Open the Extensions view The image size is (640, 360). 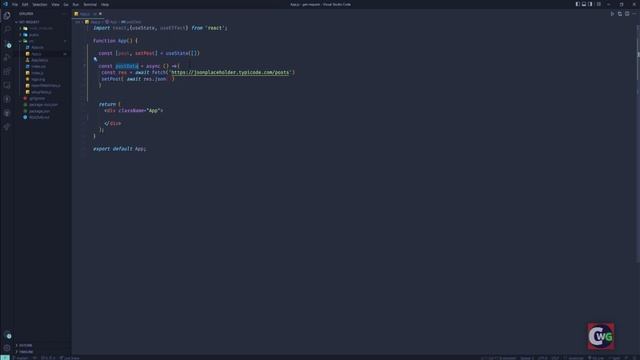point(7,71)
